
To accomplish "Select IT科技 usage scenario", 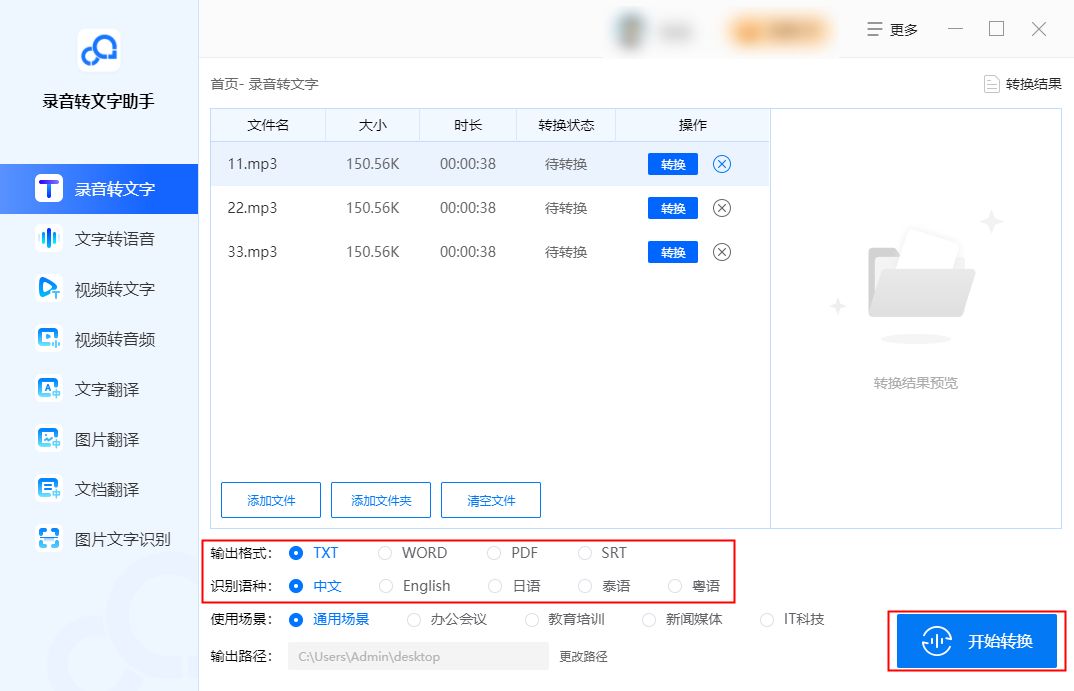I will 792,620.
